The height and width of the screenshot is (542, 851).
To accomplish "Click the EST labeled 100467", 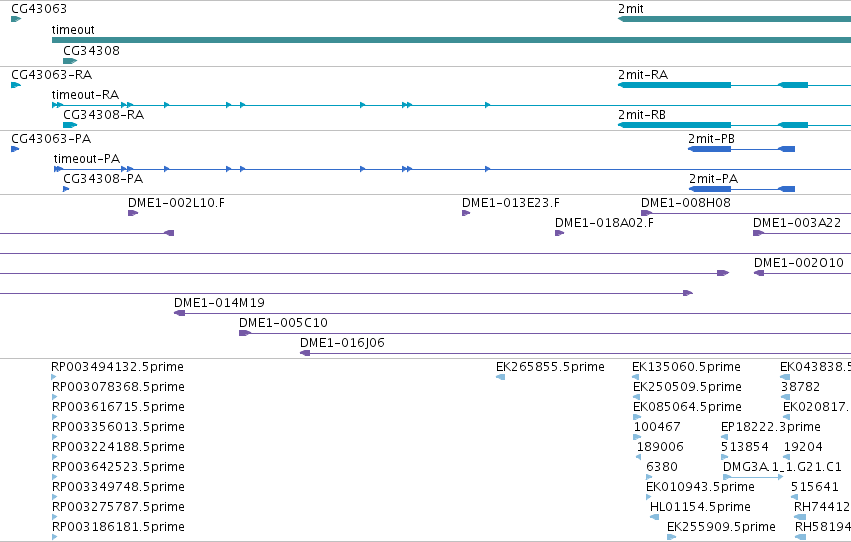I will coord(657,427).
